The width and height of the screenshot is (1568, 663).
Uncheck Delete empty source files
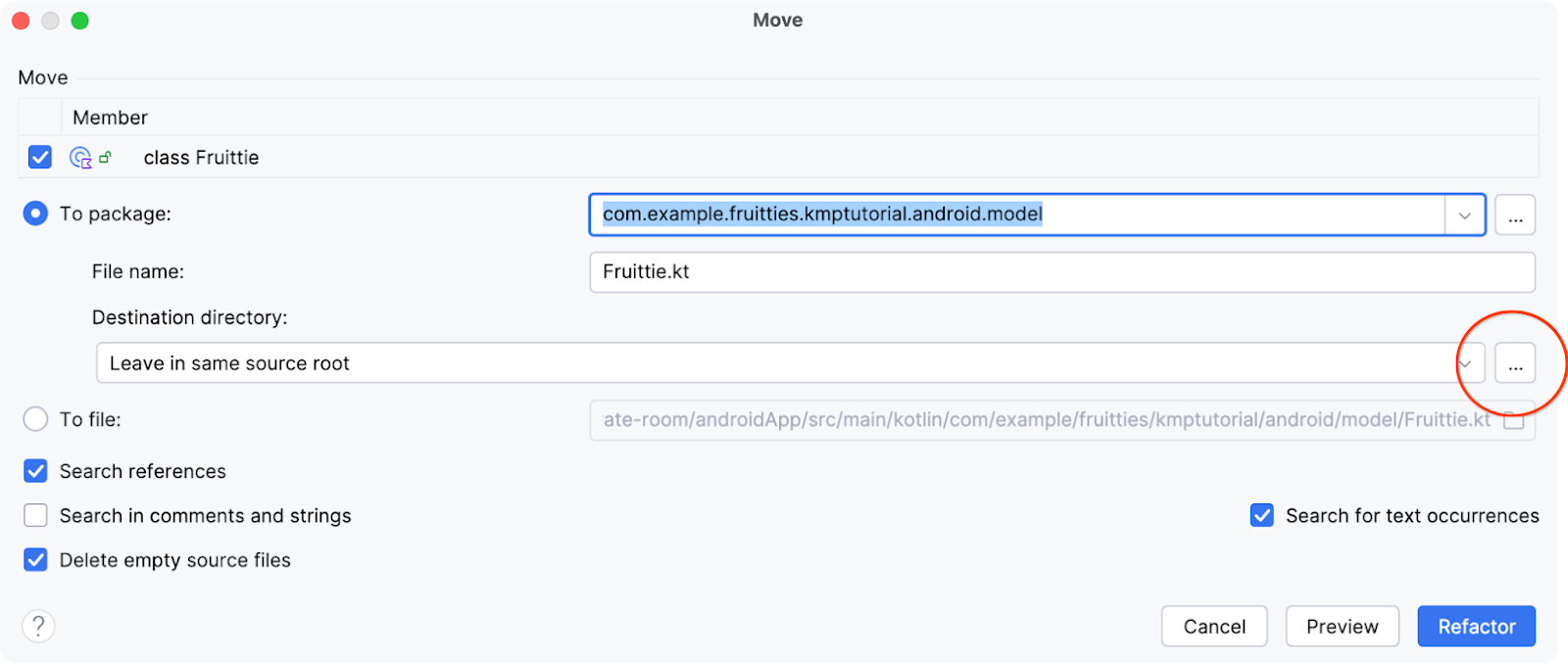pyautogui.click(x=36, y=560)
